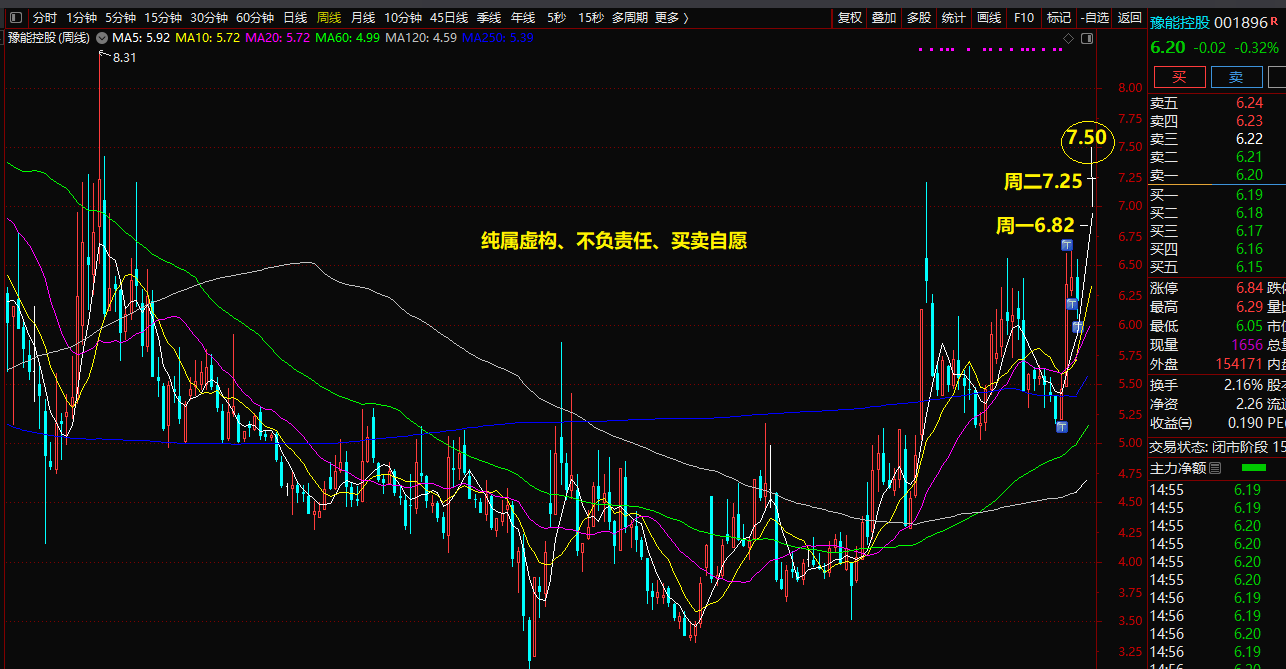Click the 现量 value 1656
Screen dimensions: 1286x669
click(x=1246, y=345)
